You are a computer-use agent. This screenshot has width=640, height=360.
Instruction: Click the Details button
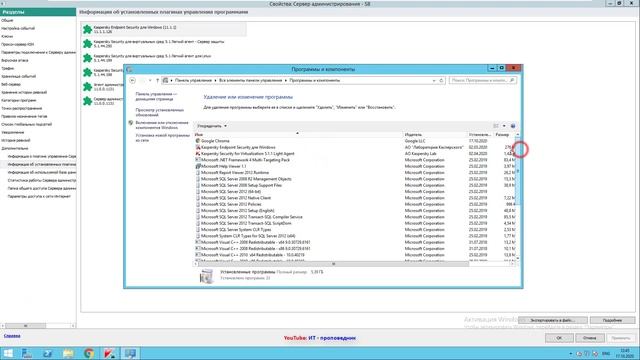[613, 320]
